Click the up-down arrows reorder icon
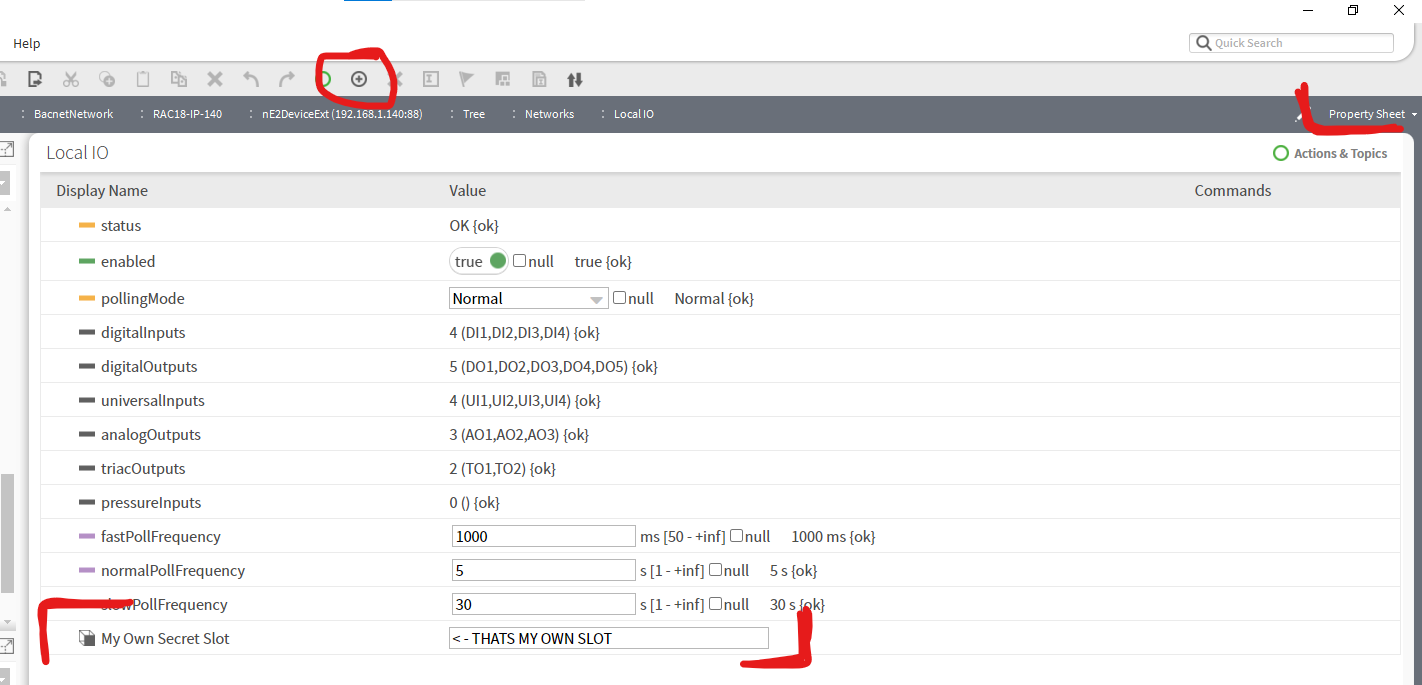The image size is (1422, 685). click(x=575, y=79)
